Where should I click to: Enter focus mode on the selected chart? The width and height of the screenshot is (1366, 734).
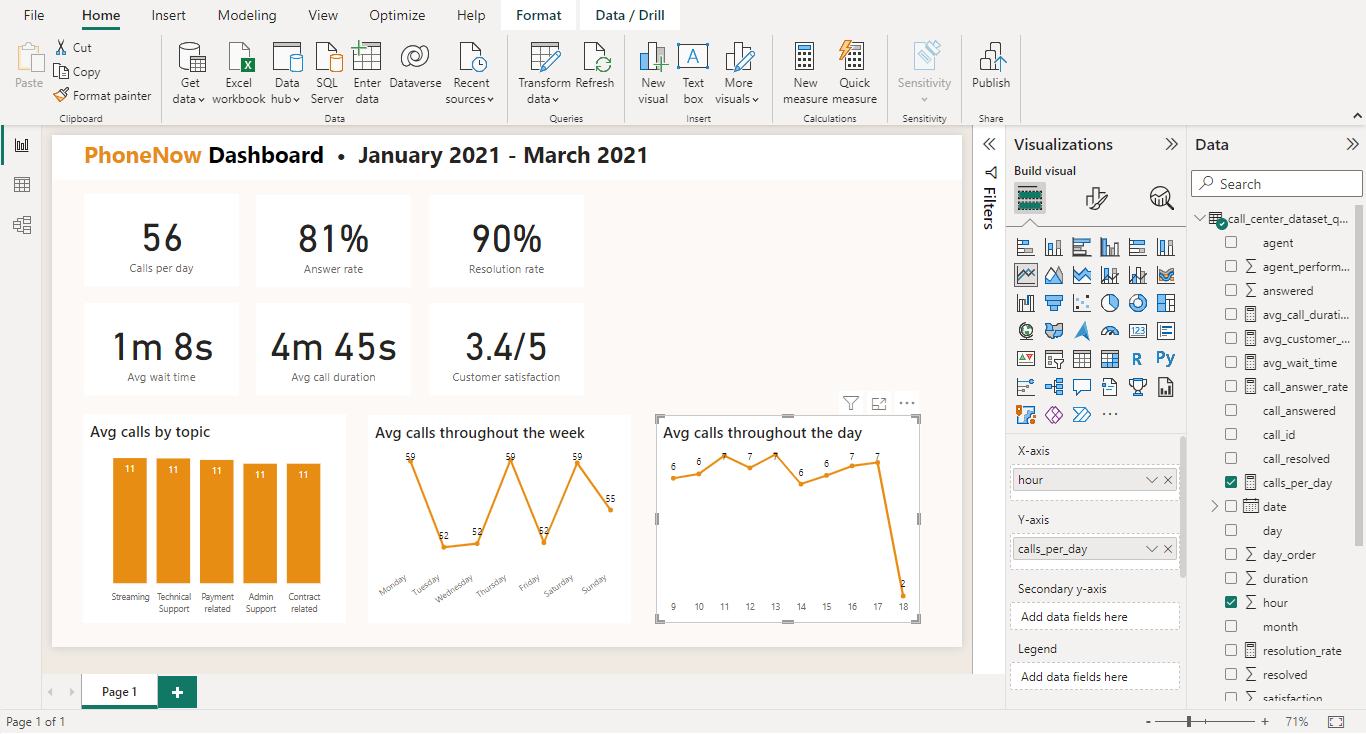879,403
